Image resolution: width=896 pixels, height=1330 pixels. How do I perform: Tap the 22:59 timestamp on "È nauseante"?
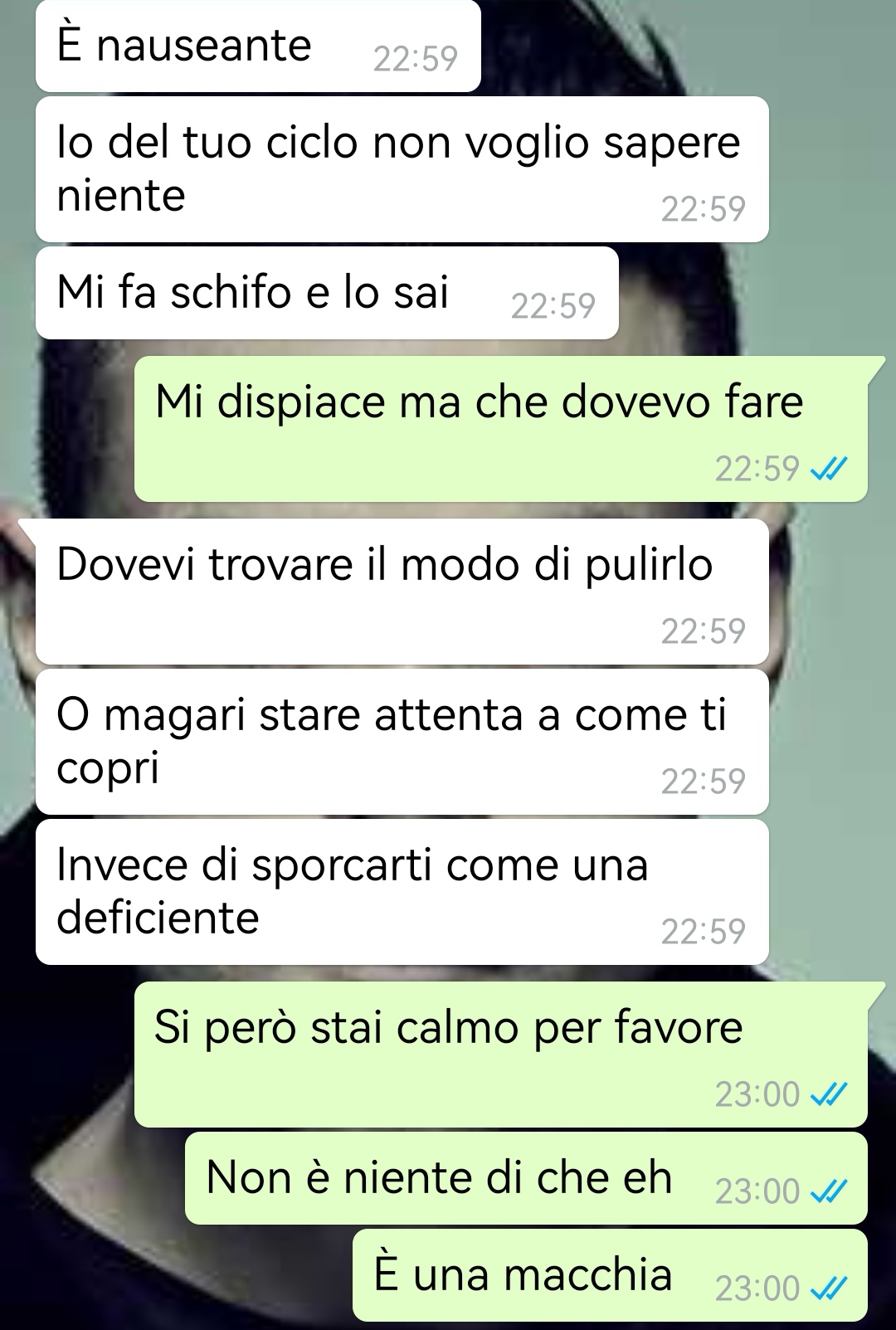[416, 59]
